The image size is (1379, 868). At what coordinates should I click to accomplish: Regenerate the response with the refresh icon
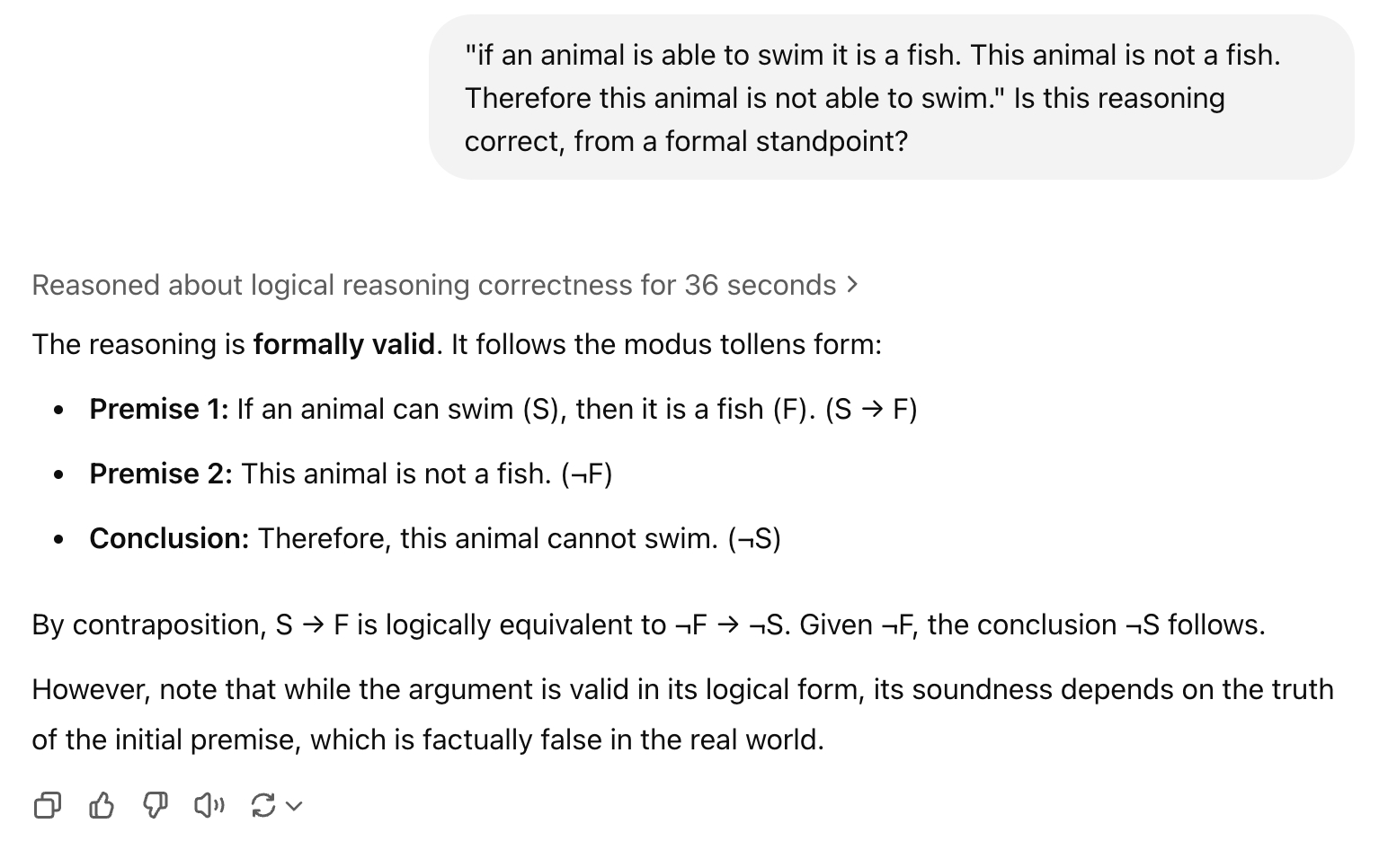point(263,805)
